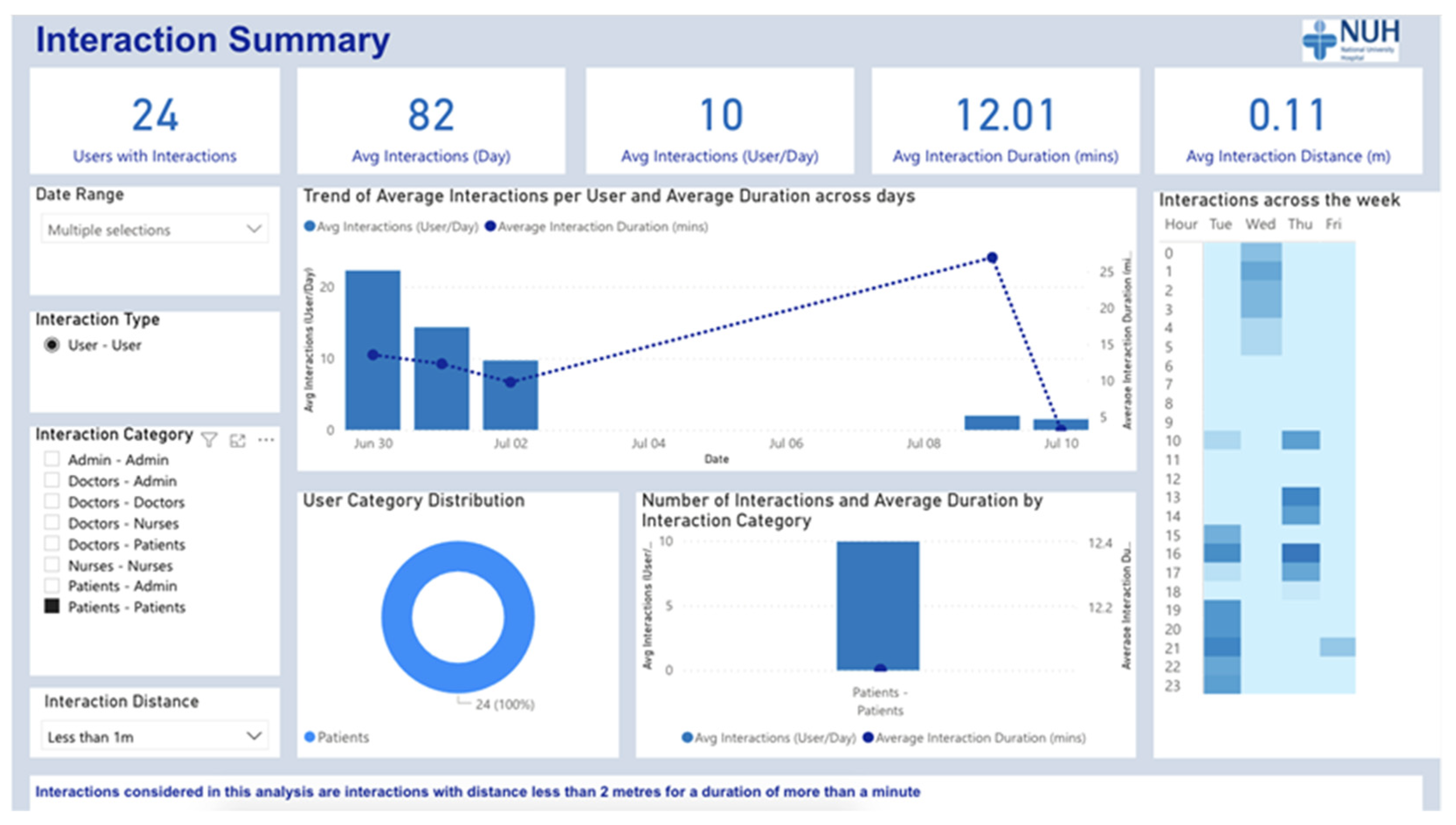Image resolution: width=1456 pixels, height=825 pixels.
Task: Click the filter icon on Interaction Category
Action: 209,440
